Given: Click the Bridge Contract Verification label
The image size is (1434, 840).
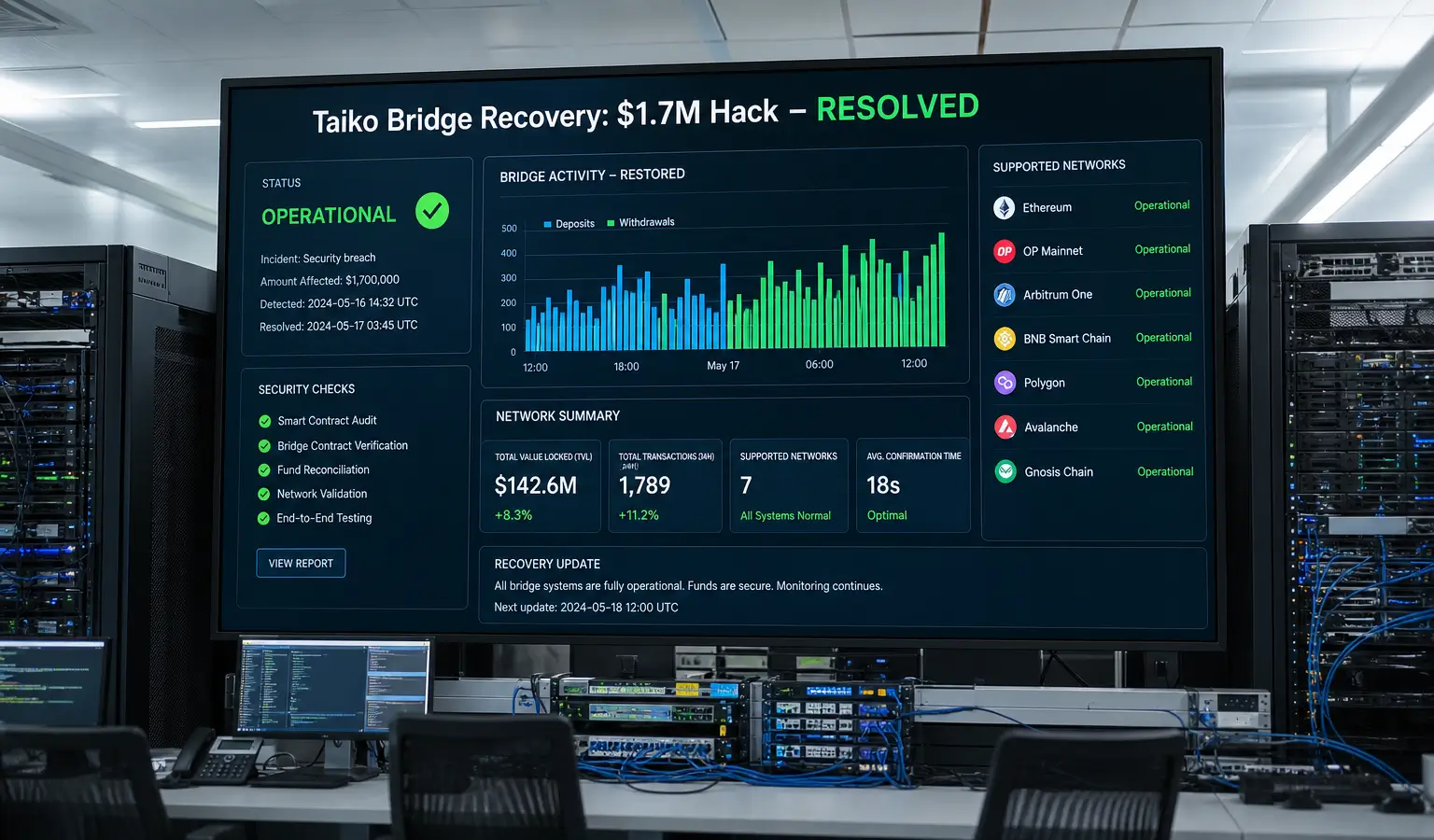Looking at the screenshot, I should coord(343,446).
